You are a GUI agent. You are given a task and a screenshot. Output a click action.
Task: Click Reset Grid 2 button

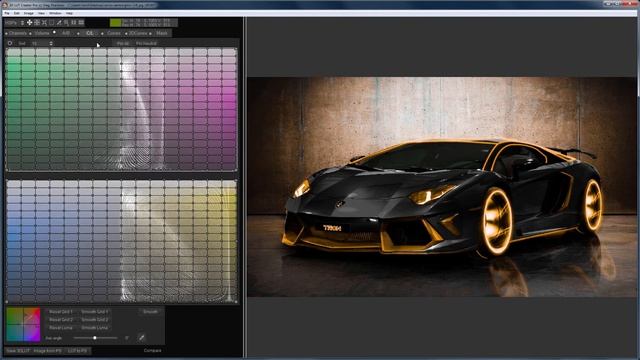(61, 320)
